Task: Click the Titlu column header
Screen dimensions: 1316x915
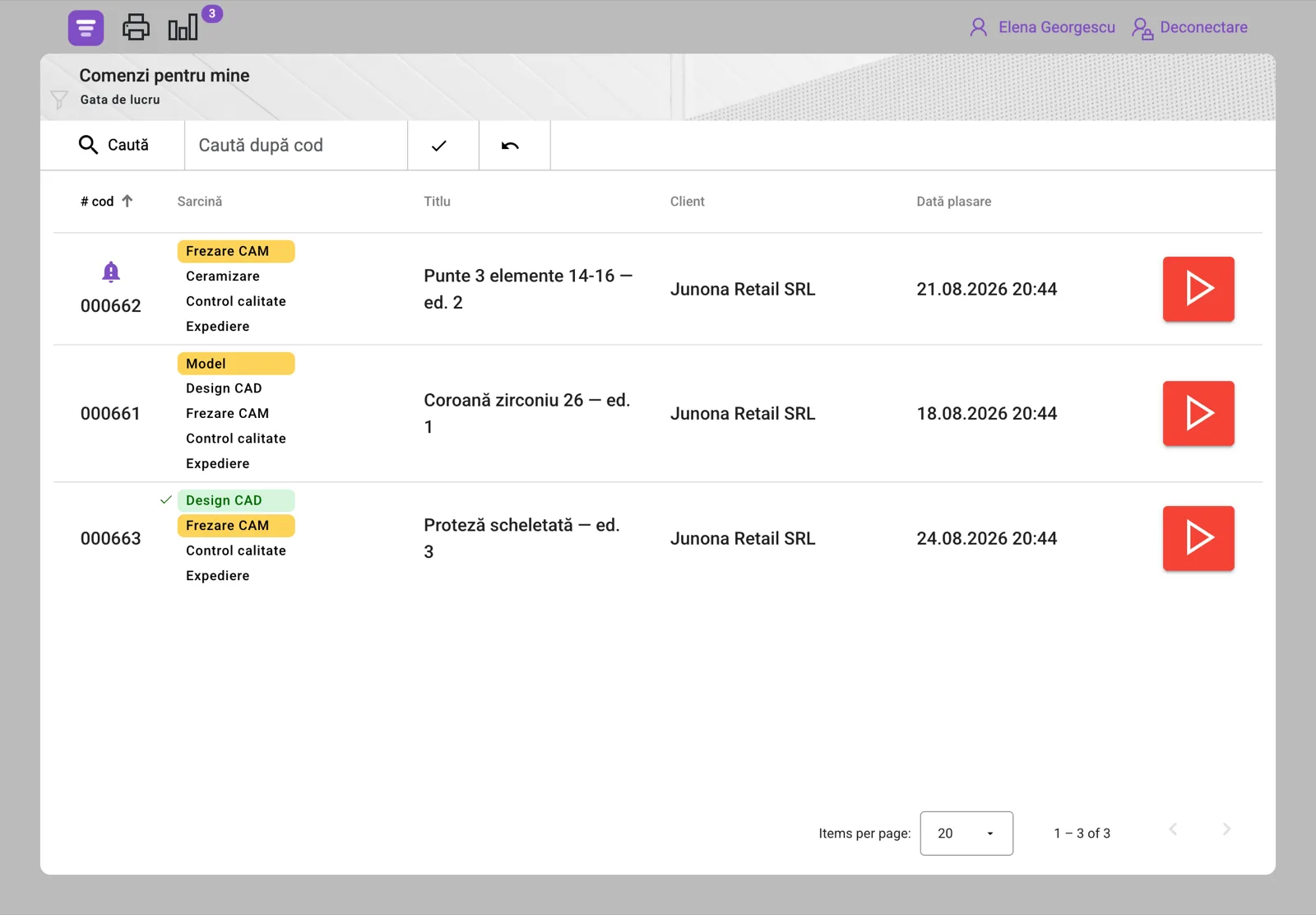Action: pyautogui.click(x=437, y=202)
